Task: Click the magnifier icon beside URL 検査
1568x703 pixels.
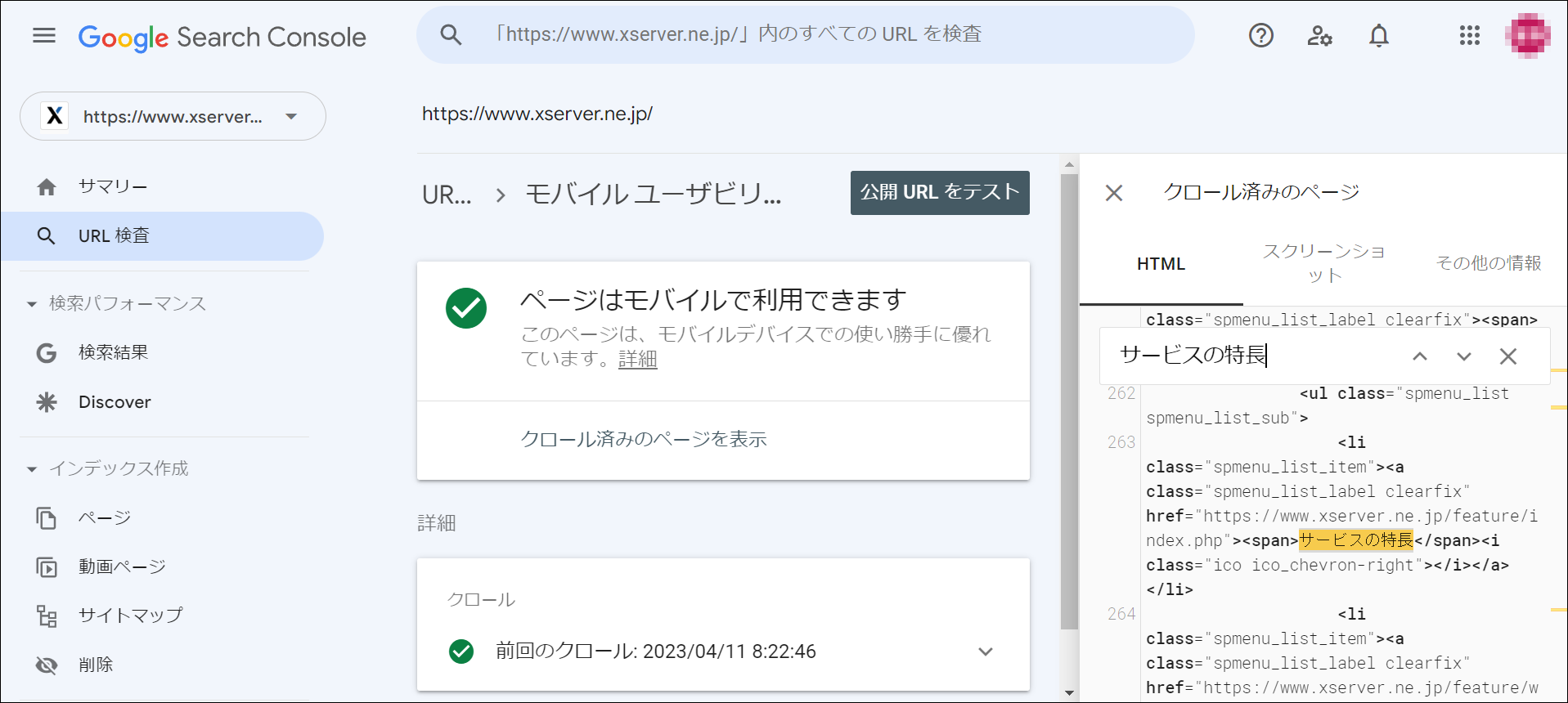Action: coord(47,236)
